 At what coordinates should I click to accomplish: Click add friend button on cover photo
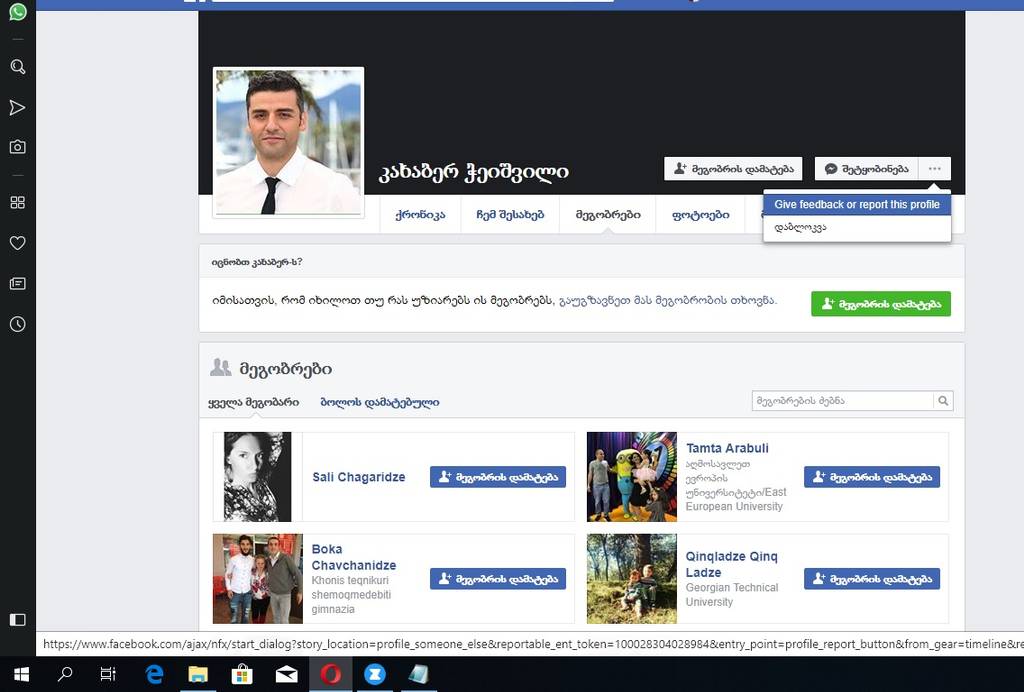pyautogui.click(x=733, y=168)
